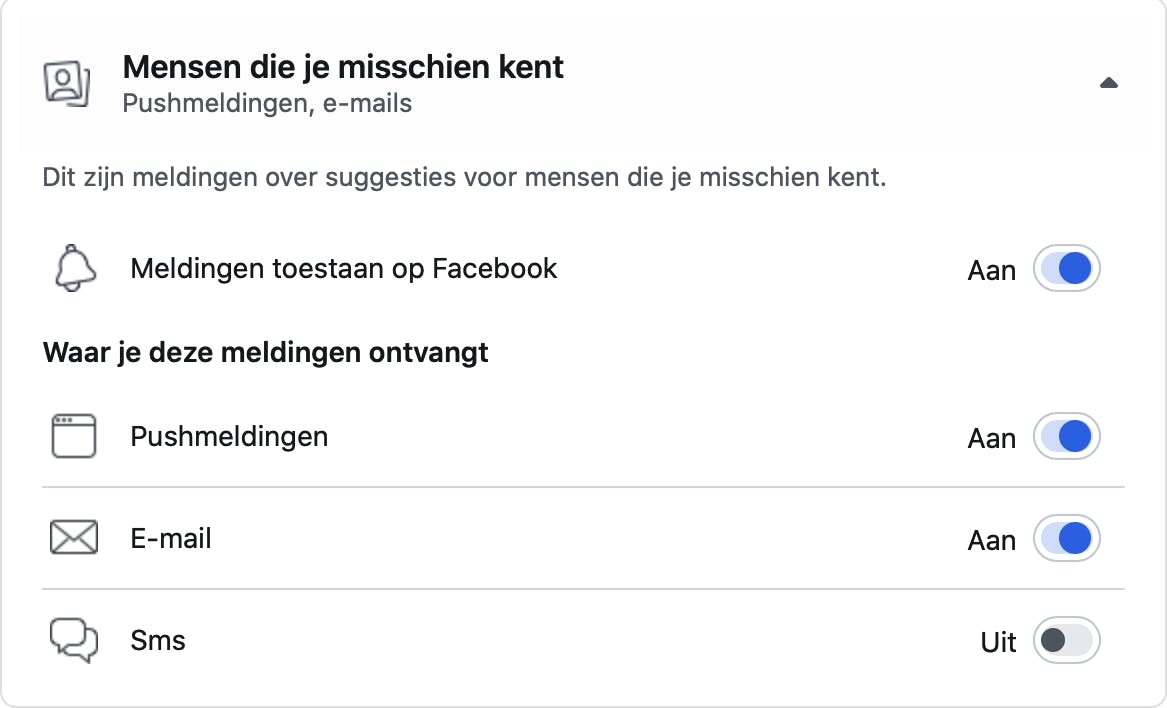Click the contact card icon beside section title
This screenshot has width=1167, height=708.
(65, 82)
